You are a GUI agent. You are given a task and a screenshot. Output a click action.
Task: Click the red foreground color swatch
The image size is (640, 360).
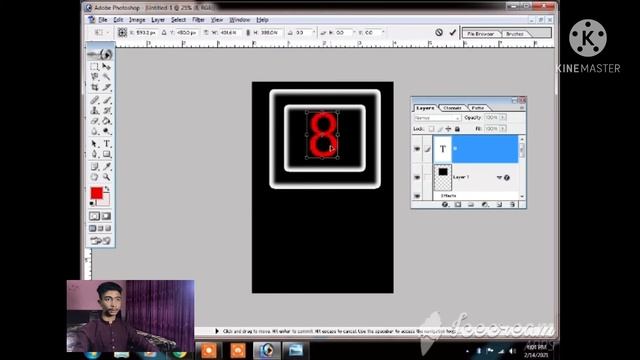tap(97, 193)
